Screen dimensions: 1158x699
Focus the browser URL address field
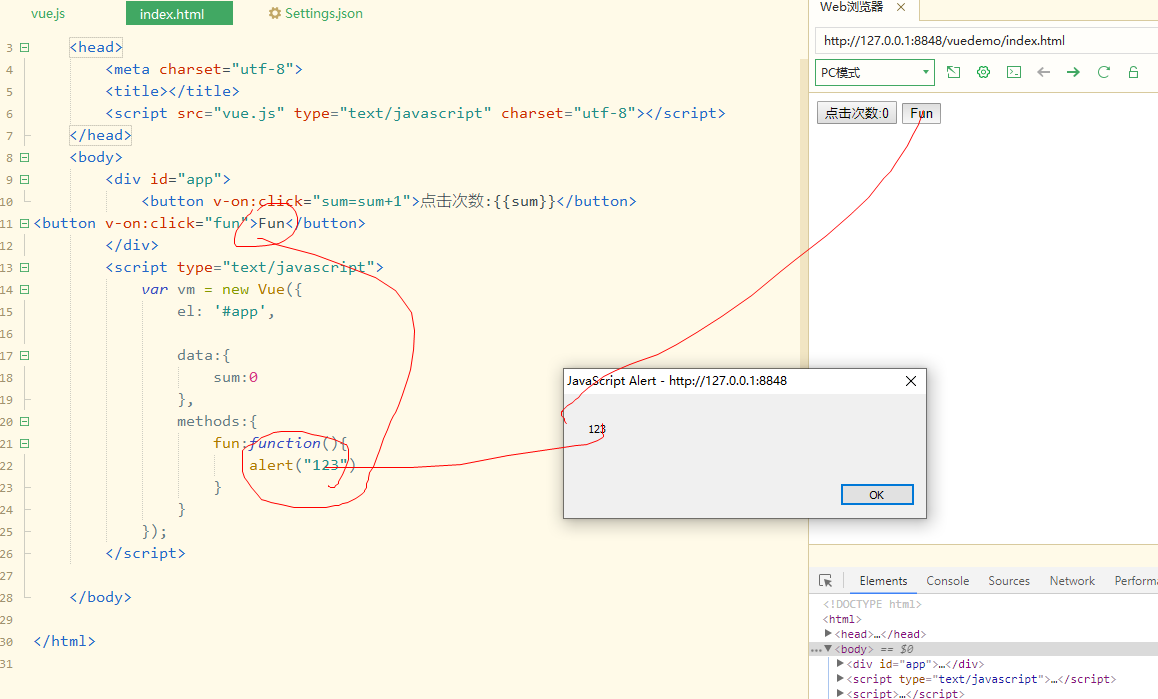pyautogui.click(x=986, y=41)
